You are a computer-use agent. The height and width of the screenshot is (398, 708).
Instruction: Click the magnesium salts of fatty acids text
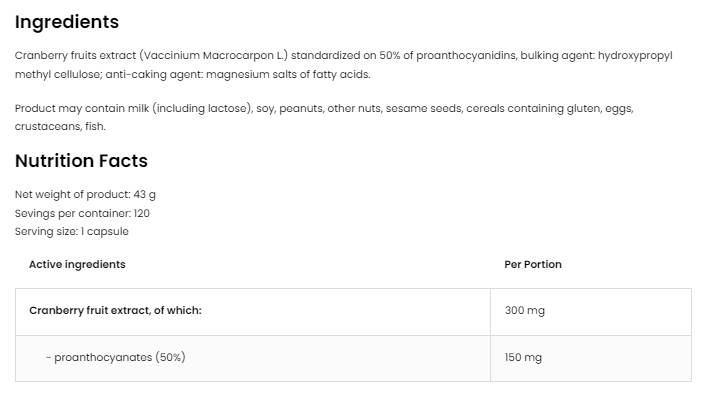(288, 74)
